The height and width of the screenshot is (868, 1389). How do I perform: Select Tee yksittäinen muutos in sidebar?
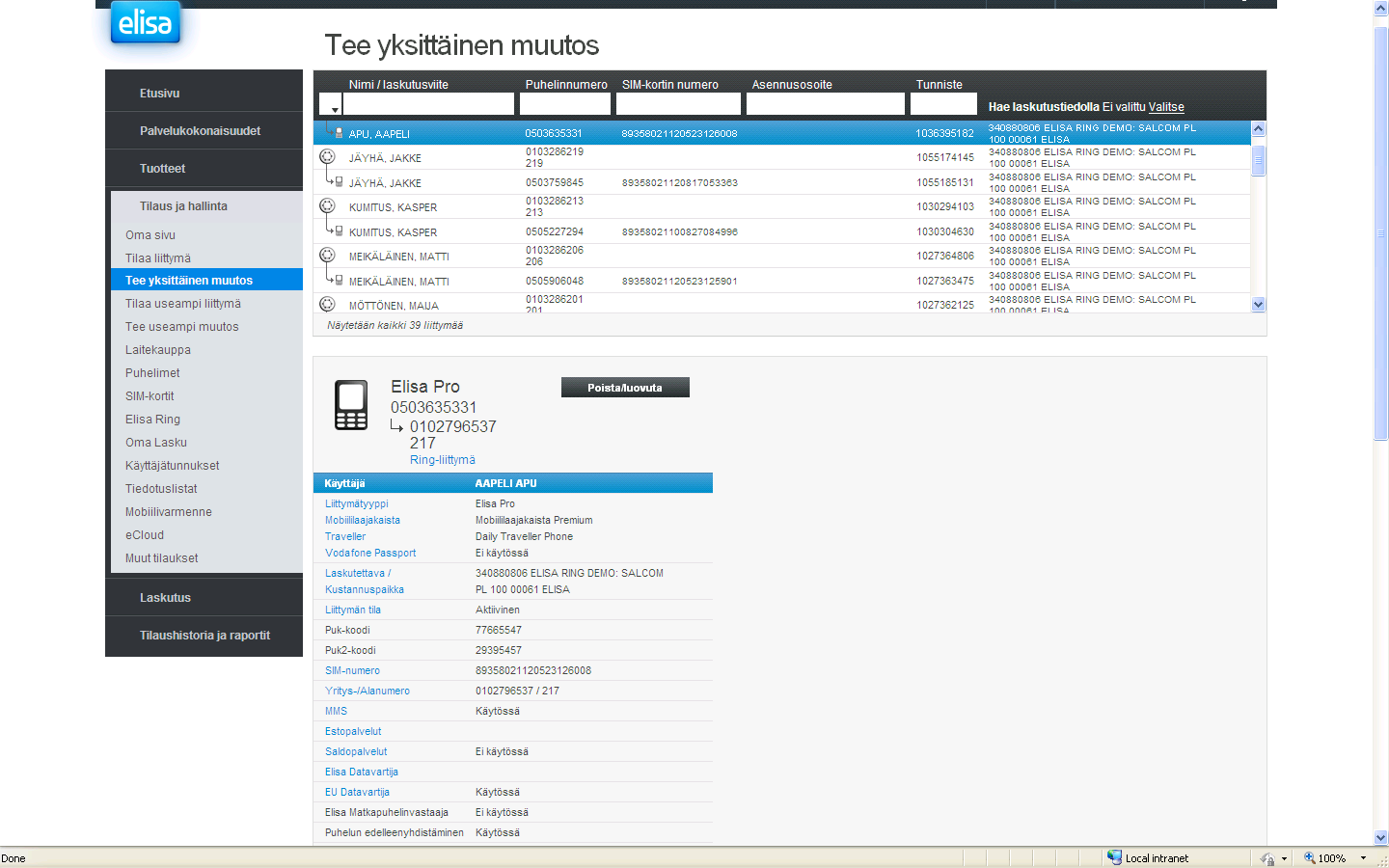[206, 280]
